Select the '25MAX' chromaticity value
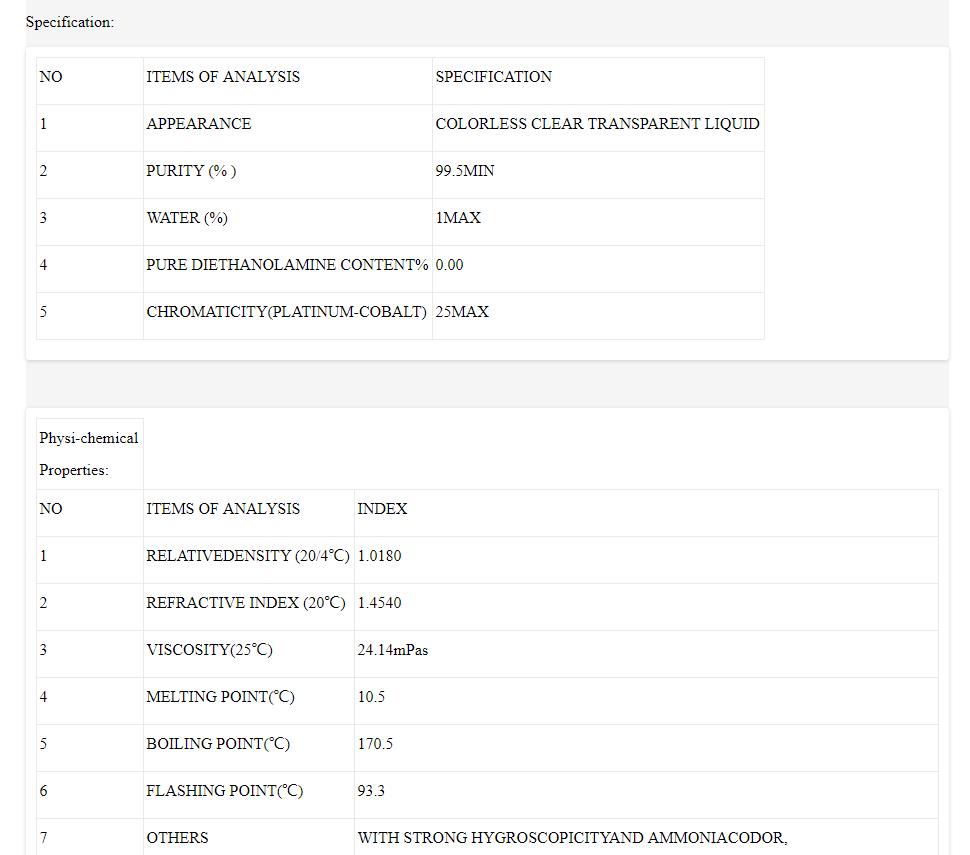 (462, 312)
